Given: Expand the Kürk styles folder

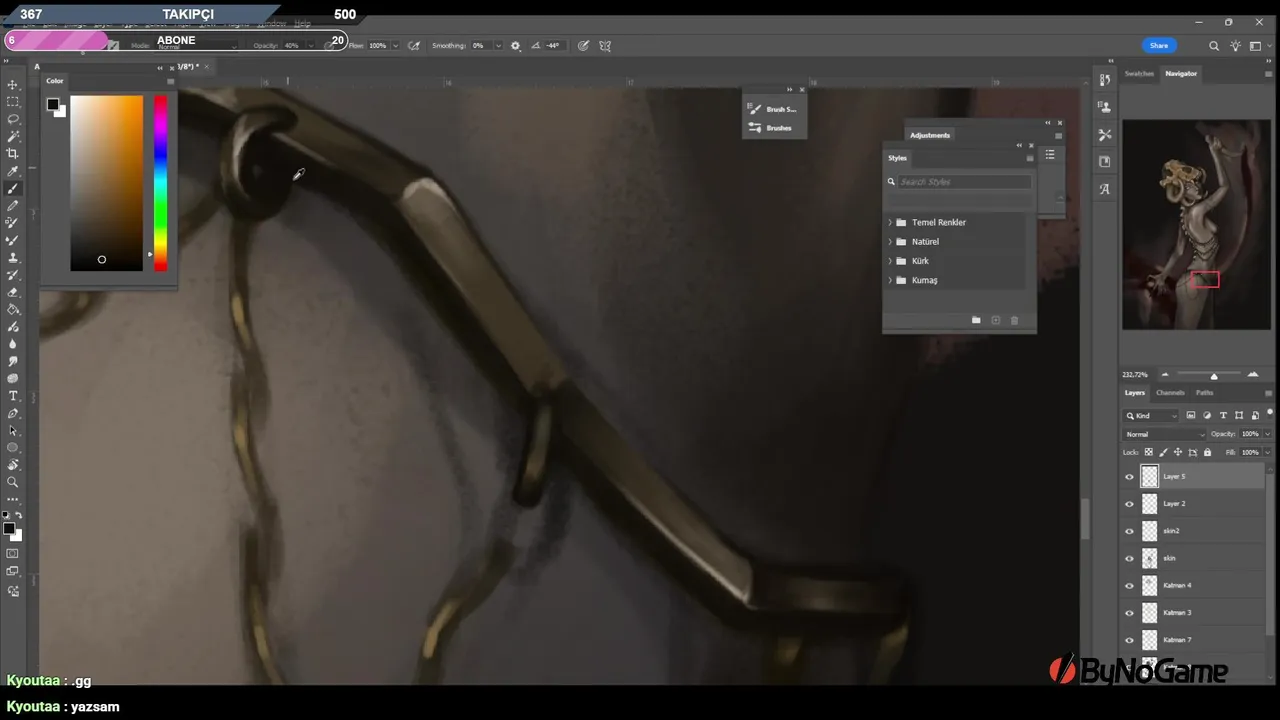Looking at the screenshot, I should coord(890,261).
